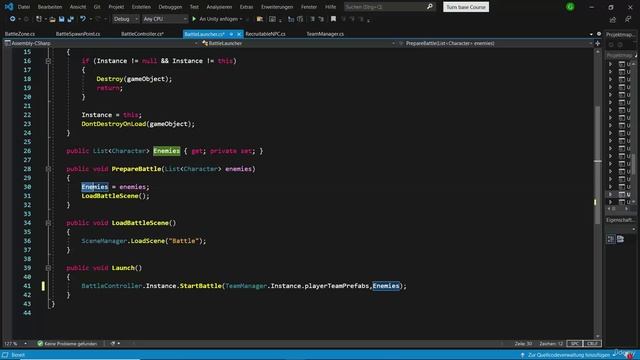Click the split editor plus icon
Viewport: 640px width, 360px height.
pyautogui.click(x=598, y=43)
